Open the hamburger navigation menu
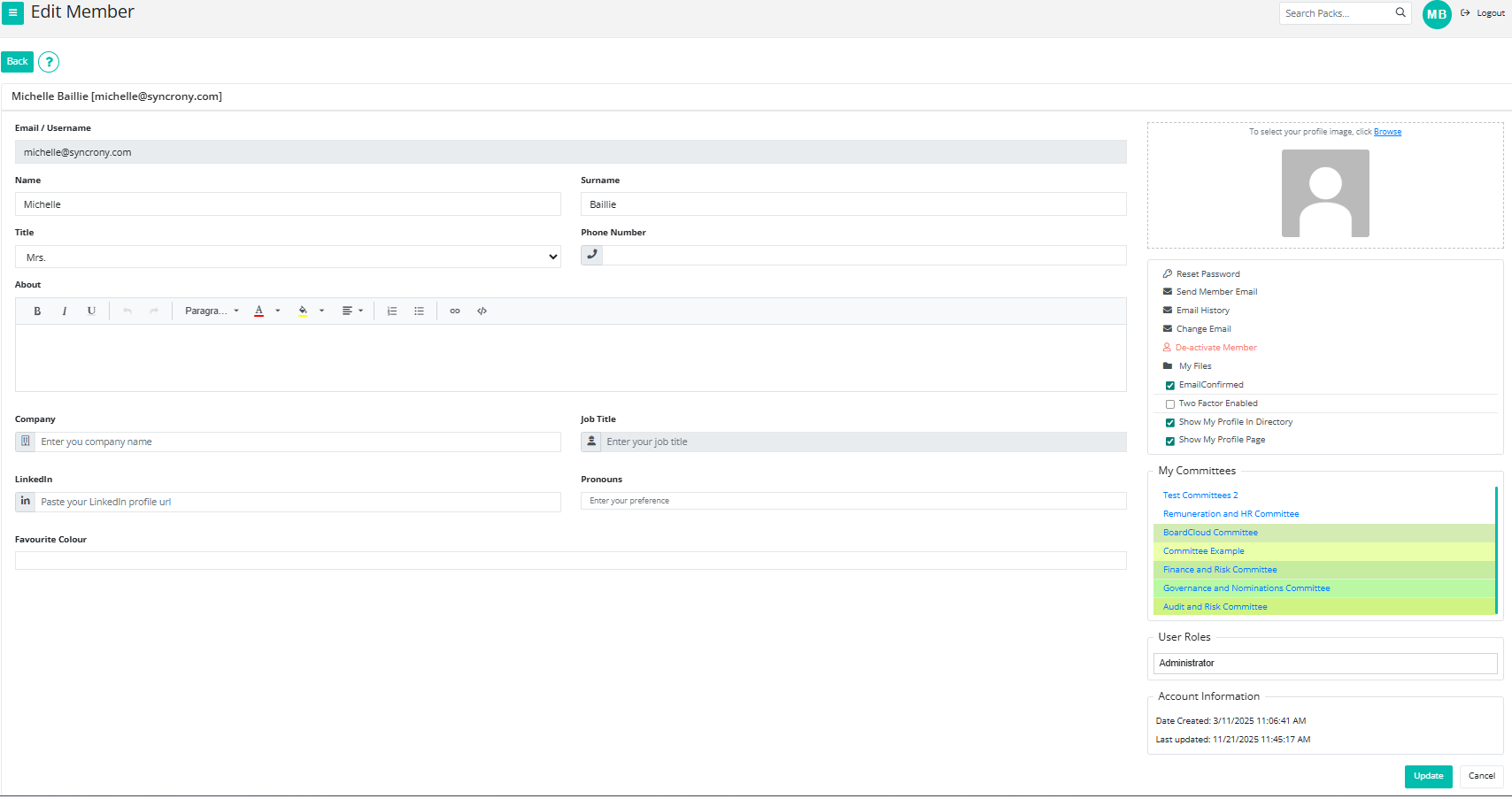 [12, 13]
